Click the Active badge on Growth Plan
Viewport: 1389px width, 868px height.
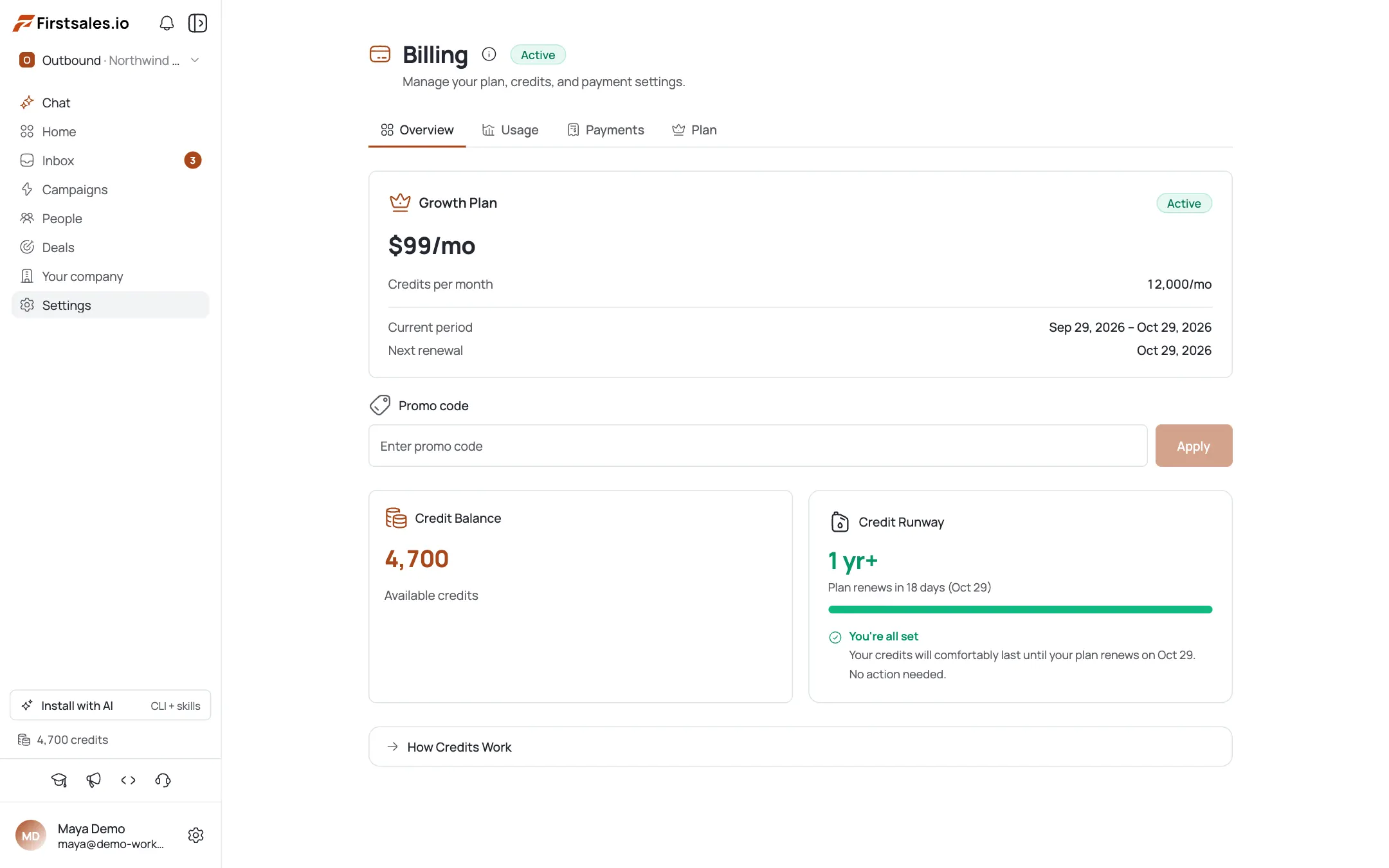pyautogui.click(x=1184, y=203)
